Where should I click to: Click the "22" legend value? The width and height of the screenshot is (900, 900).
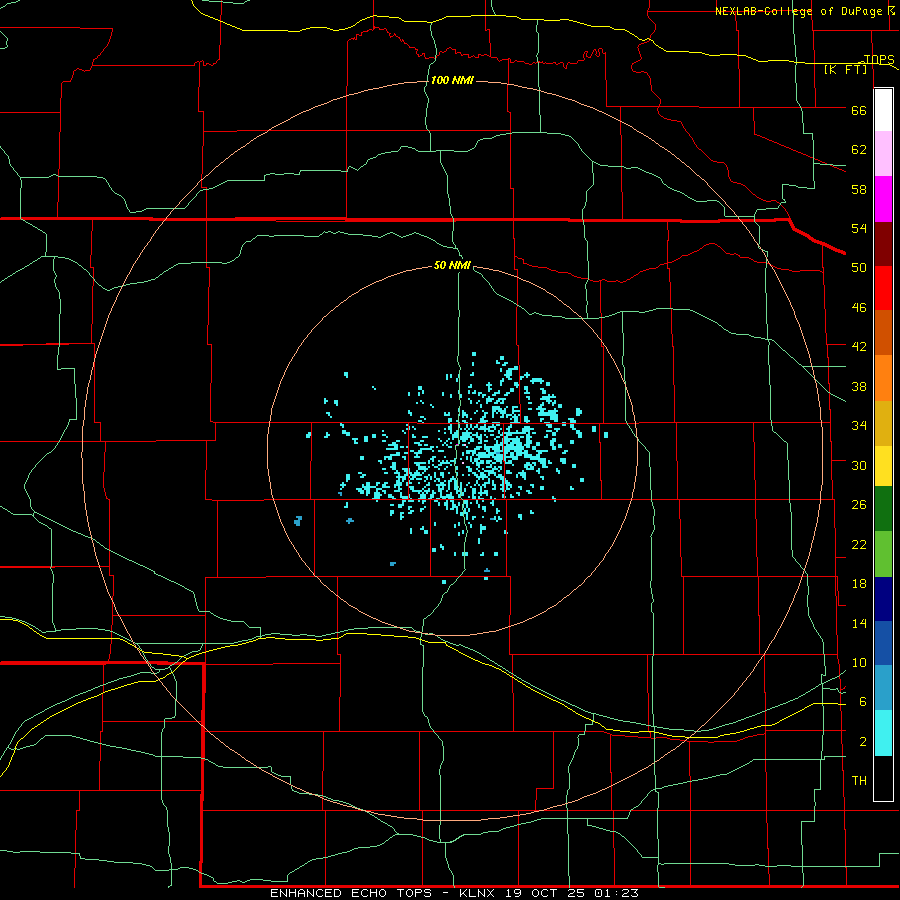point(859,544)
